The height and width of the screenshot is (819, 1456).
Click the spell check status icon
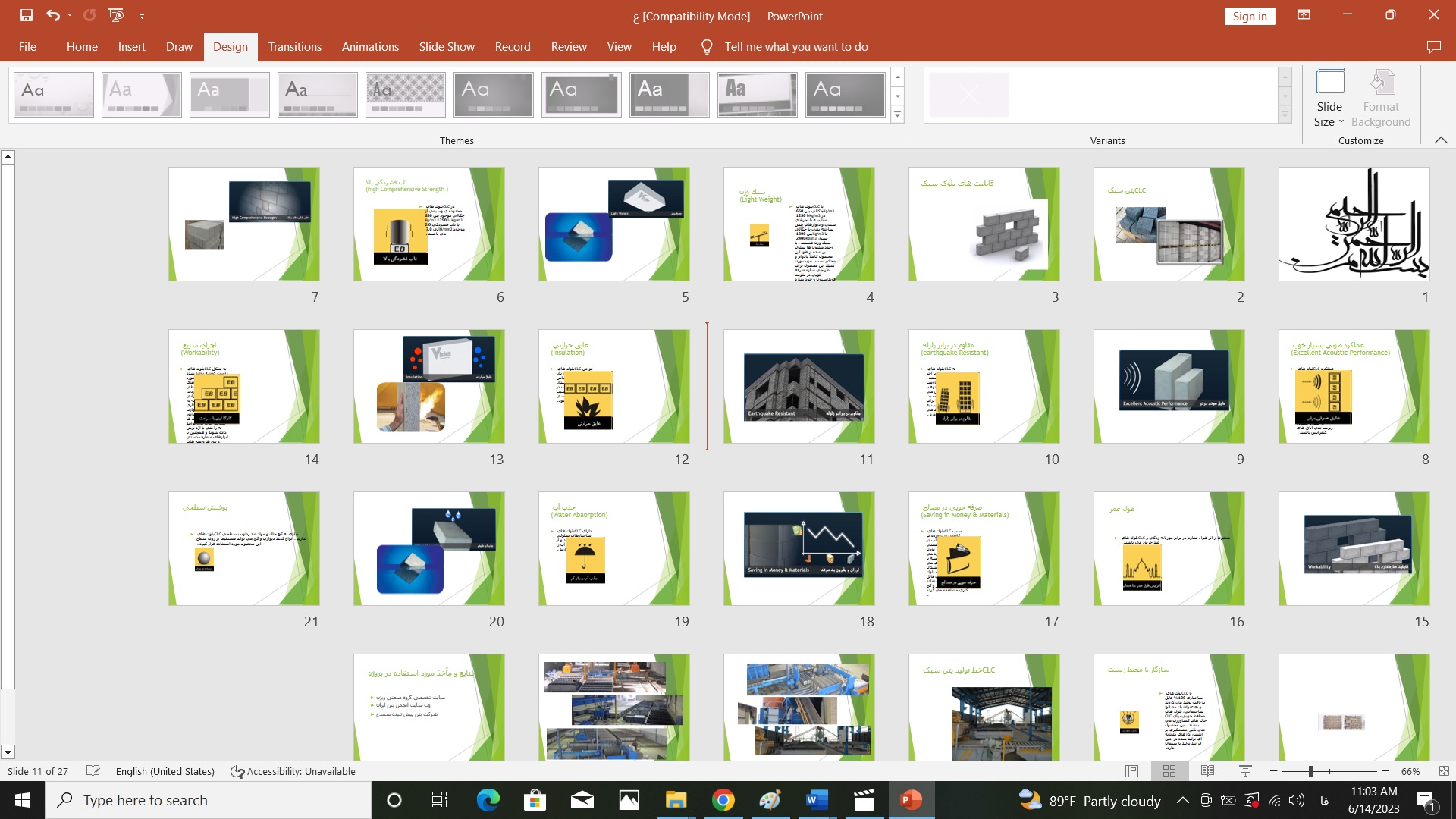pos(93,771)
